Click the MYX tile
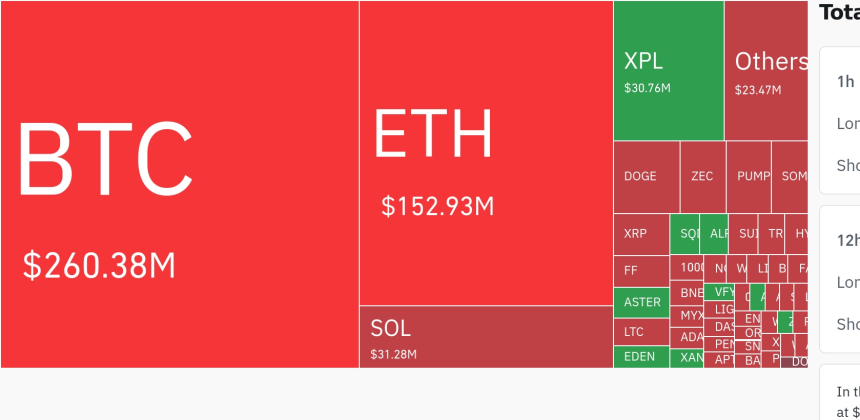This screenshot has width=860, height=420. [x=691, y=315]
